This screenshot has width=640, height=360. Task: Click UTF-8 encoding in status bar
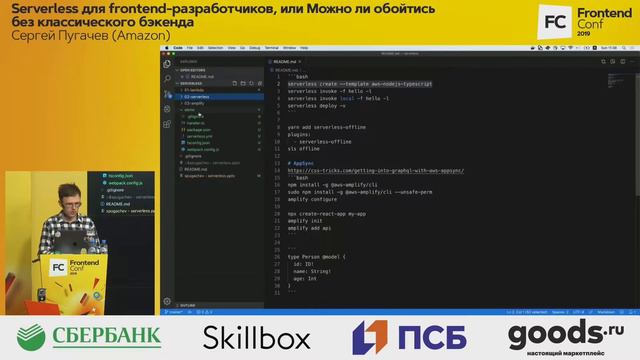[x=578, y=312]
